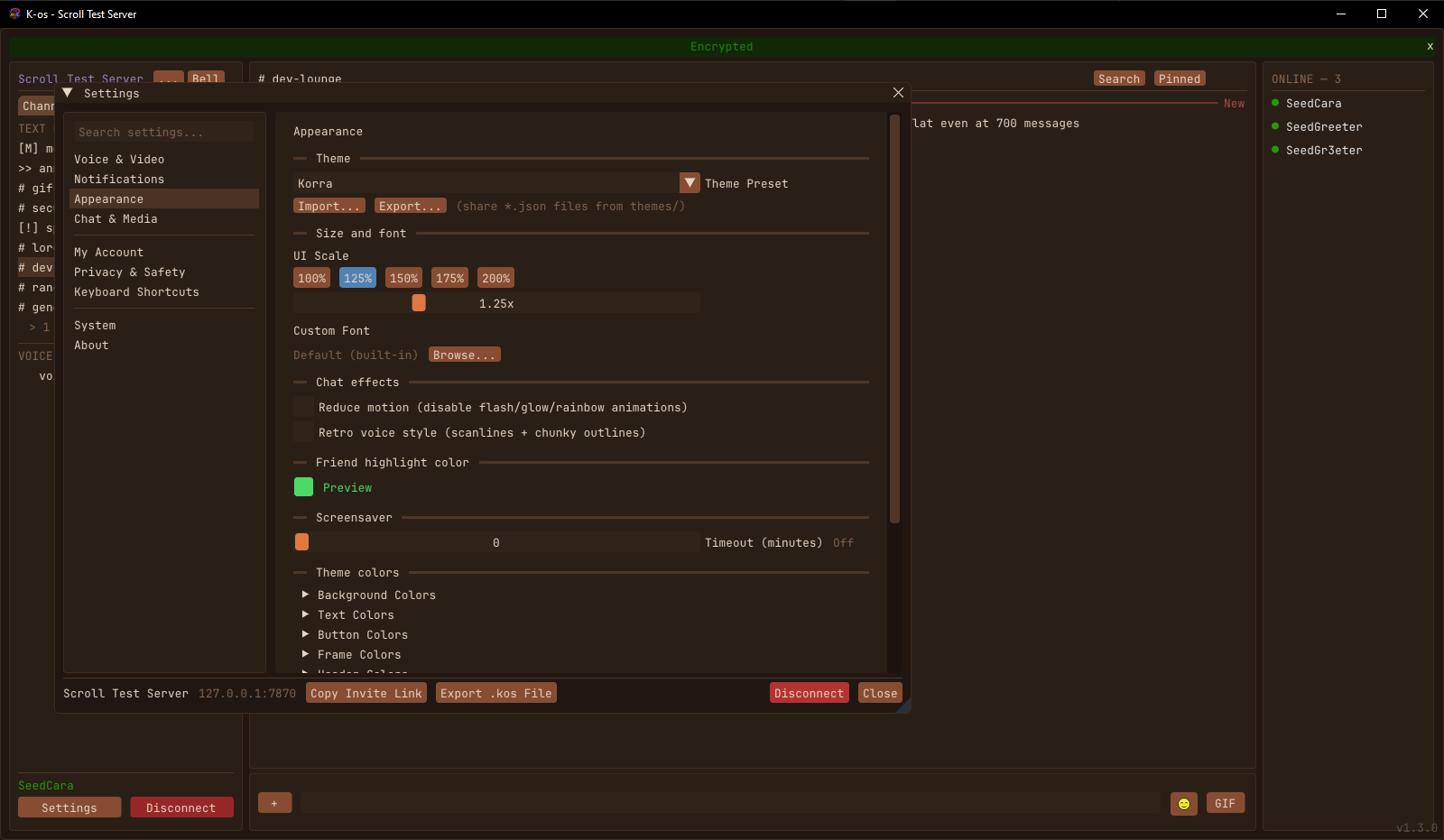This screenshot has width=1444, height=840.
Task: Click Search button in channel header
Action: [x=1119, y=78]
